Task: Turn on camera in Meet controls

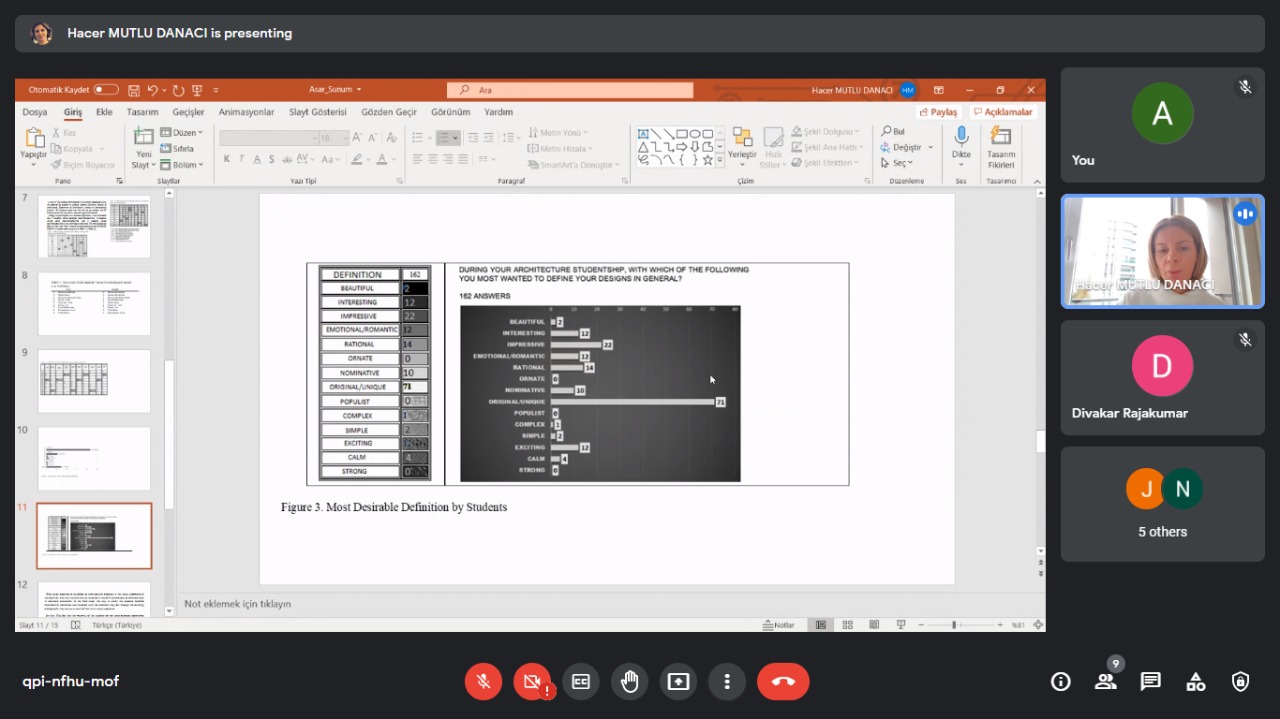Action: click(x=532, y=681)
